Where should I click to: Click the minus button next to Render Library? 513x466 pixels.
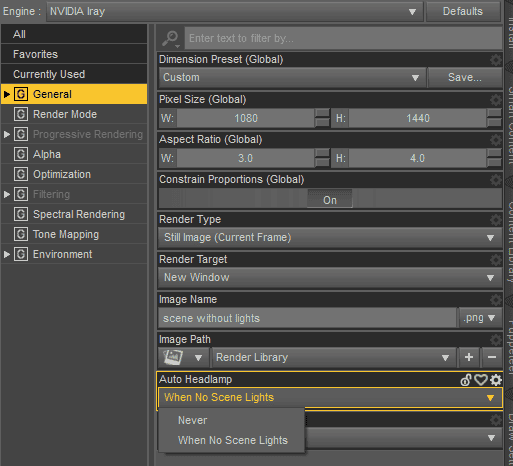click(x=492, y=357)
